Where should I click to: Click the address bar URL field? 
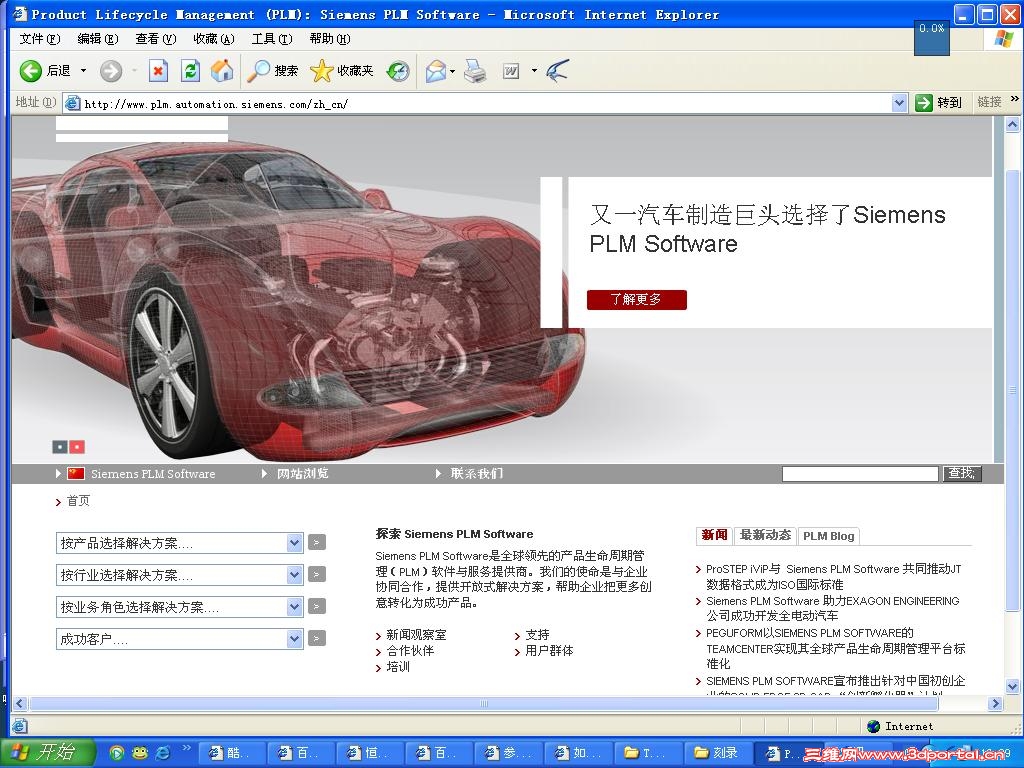[487, 103]
